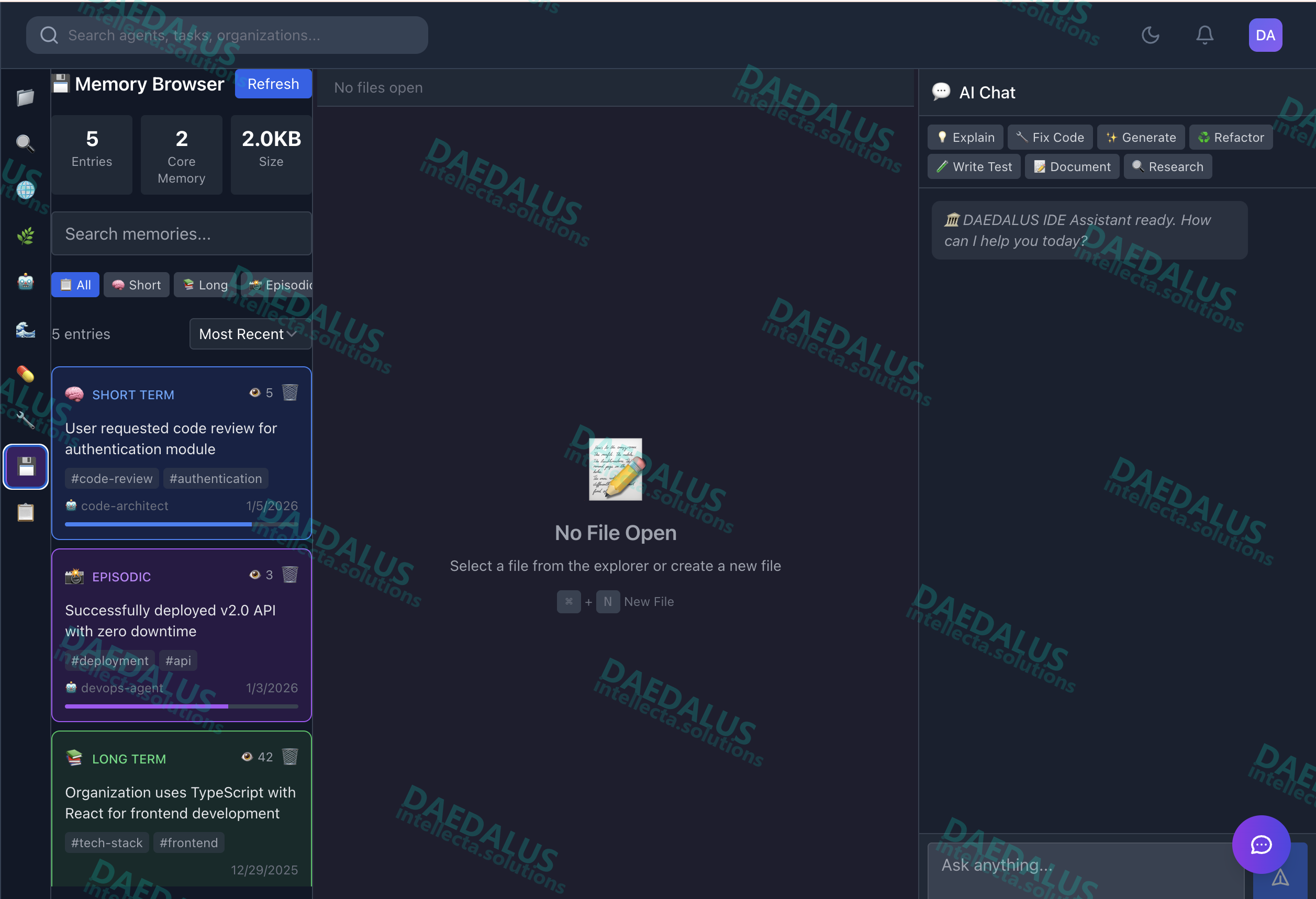
Task: Click the books icon on LONG TERM card
Action: (x=74, y=759)
